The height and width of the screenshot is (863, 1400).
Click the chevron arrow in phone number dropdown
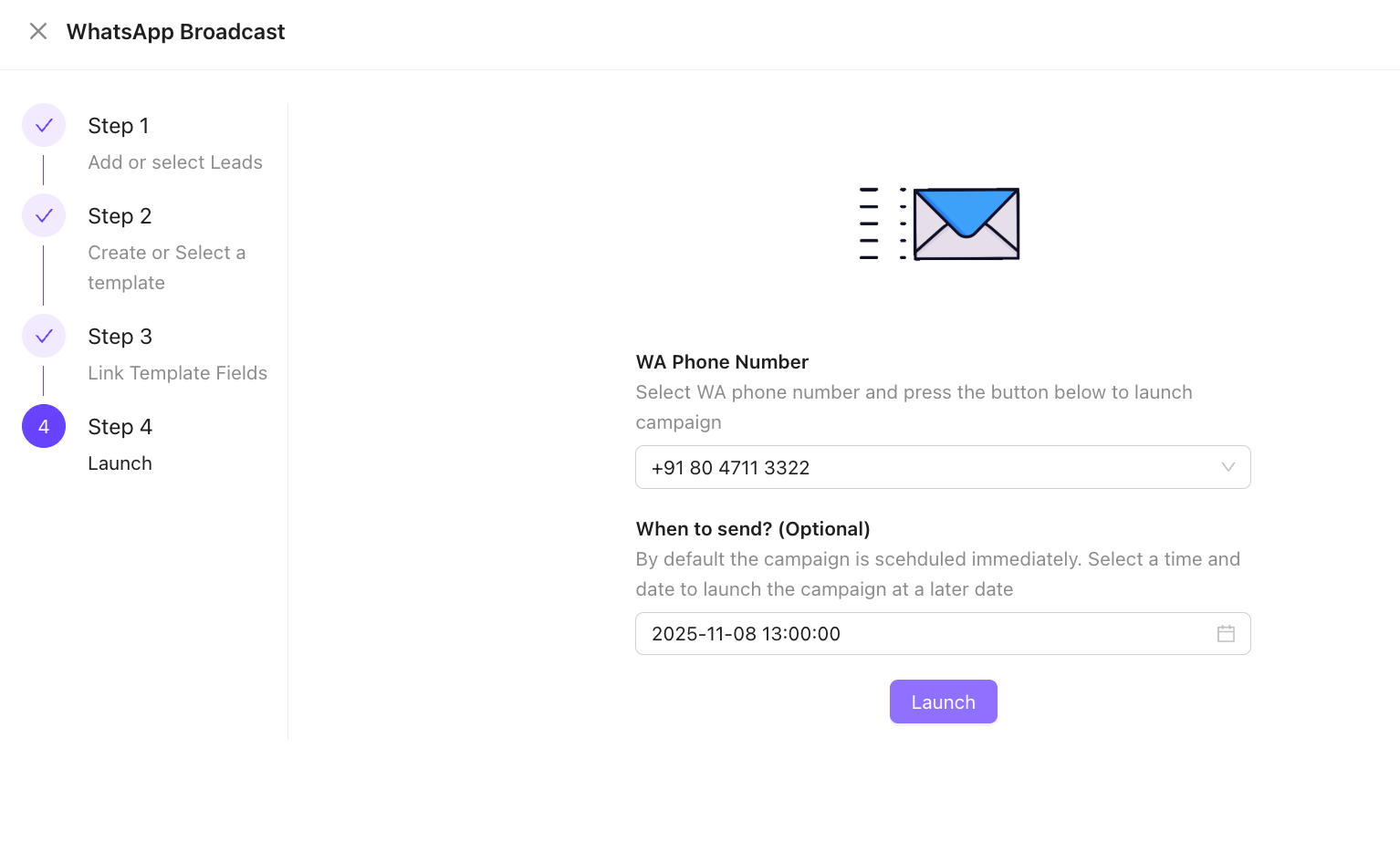(x=1228, y=467)
